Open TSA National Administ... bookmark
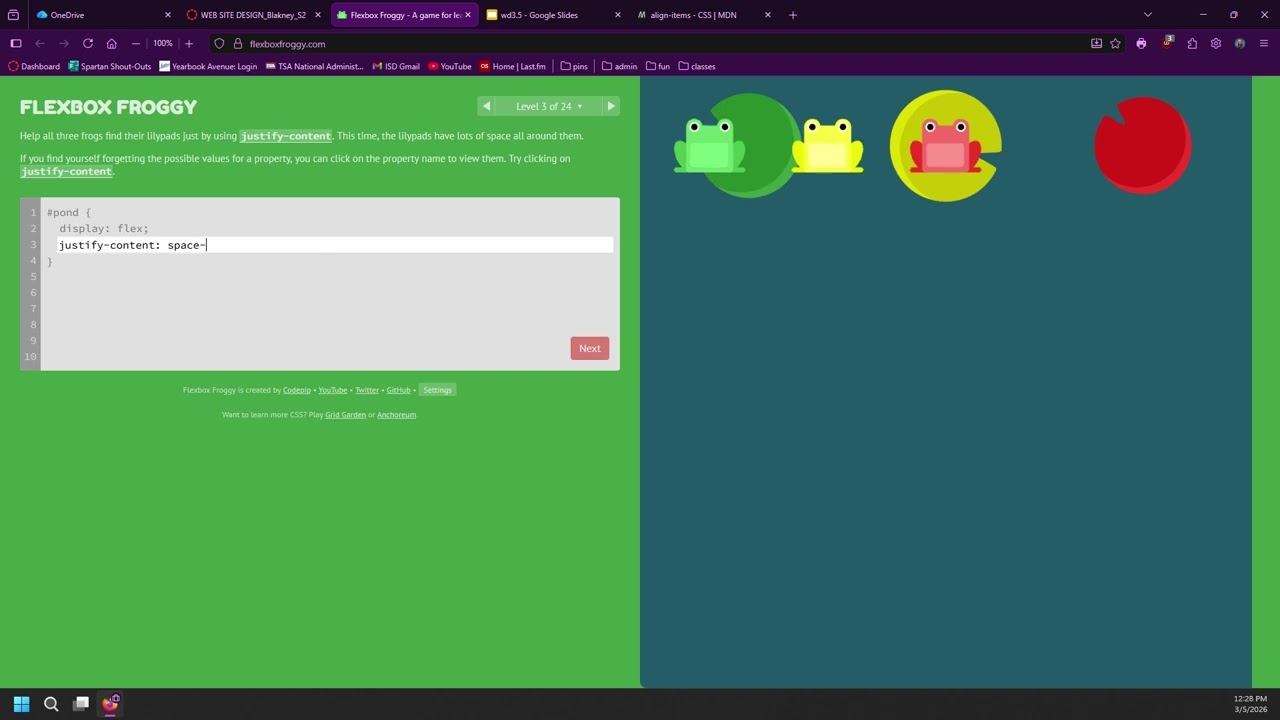Screen dimensions: 1280x720 [x=315, y=66]
